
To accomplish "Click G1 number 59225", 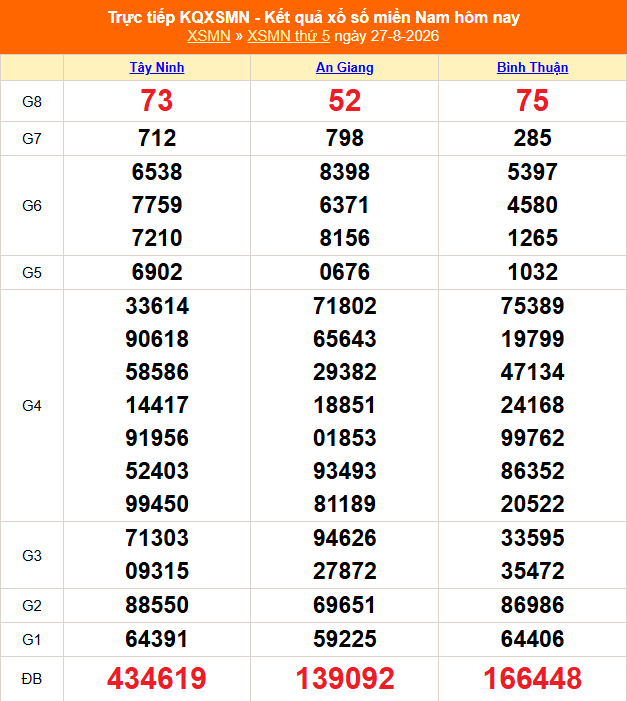I will tap(344, 639).
